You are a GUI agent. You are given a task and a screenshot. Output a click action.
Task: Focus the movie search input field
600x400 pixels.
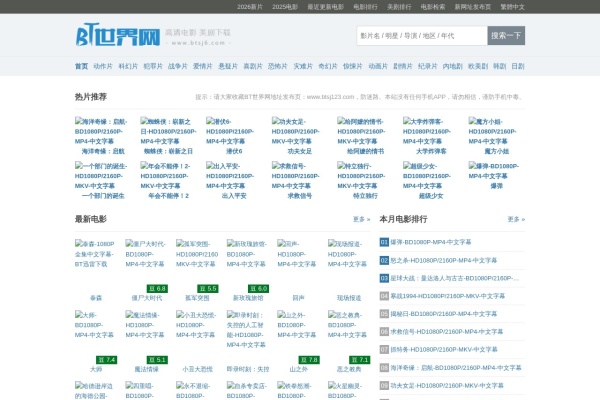click(x=422, y=36)
